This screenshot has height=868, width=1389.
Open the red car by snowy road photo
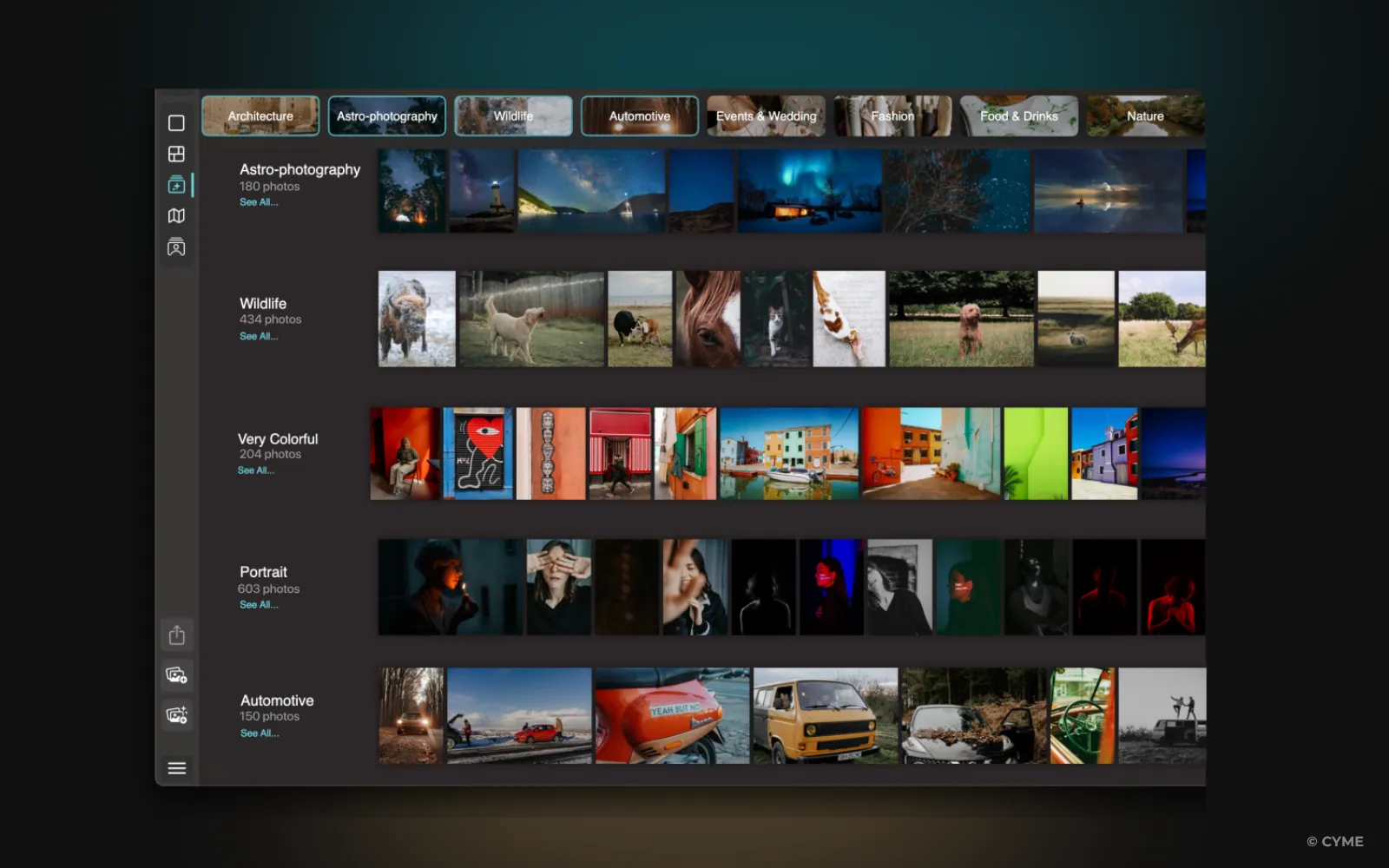click(519, 715)
